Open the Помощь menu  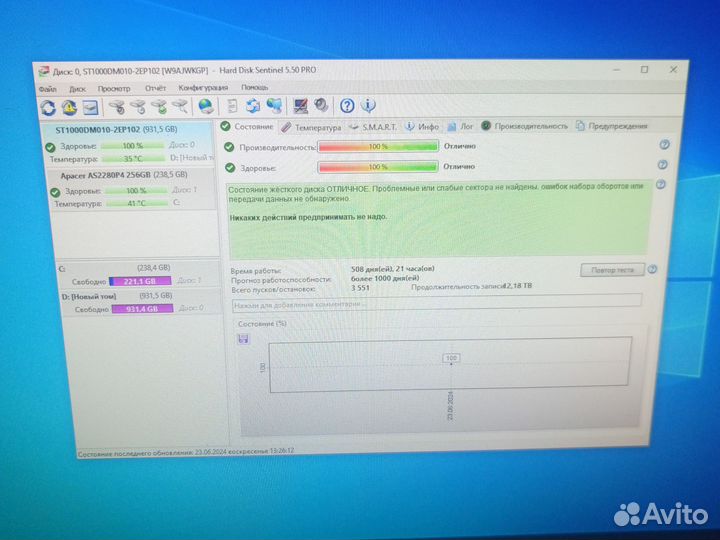pyautogui.click(x=254, y=87)
